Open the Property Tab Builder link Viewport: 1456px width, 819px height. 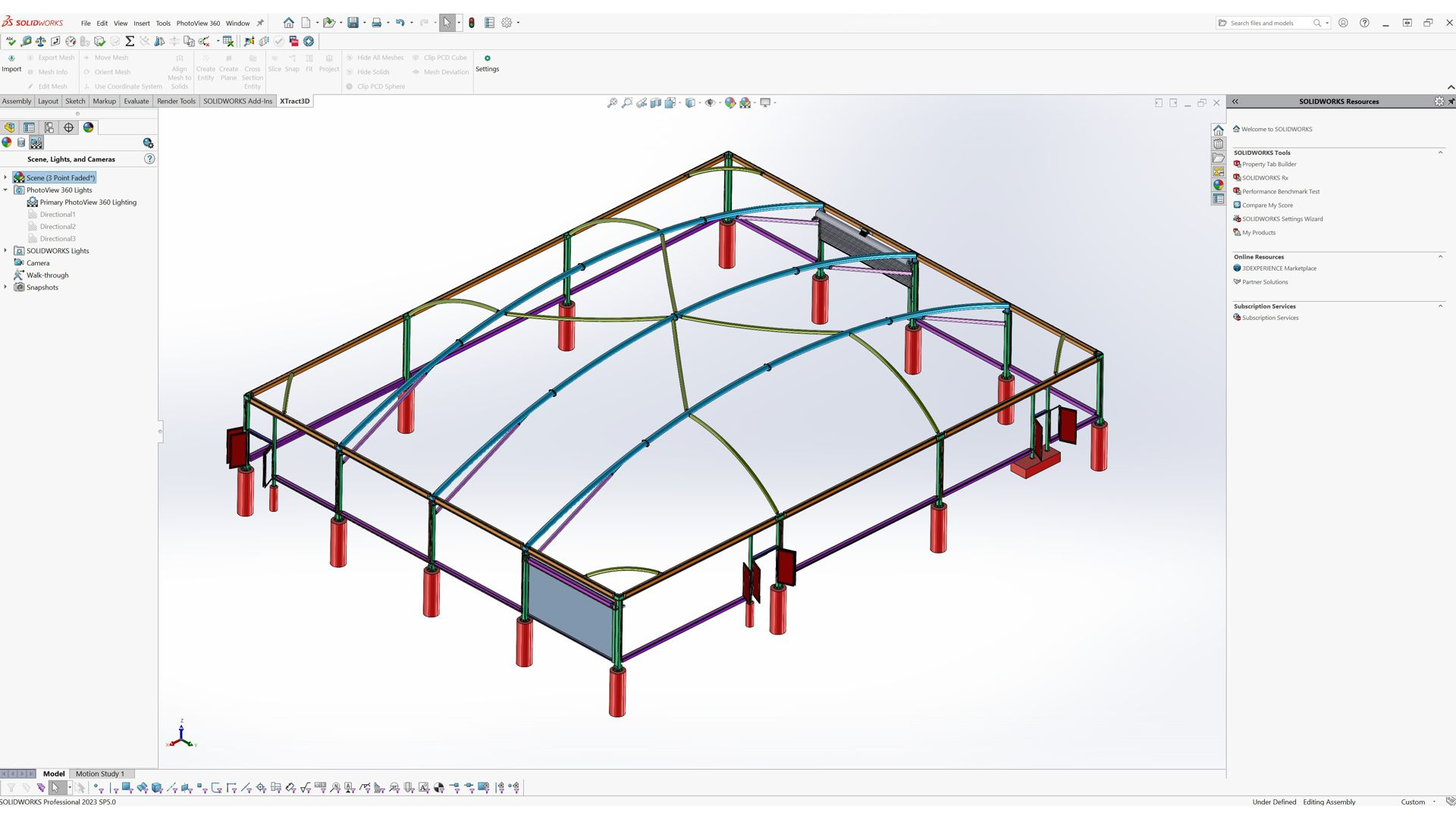click(1269, 164)
